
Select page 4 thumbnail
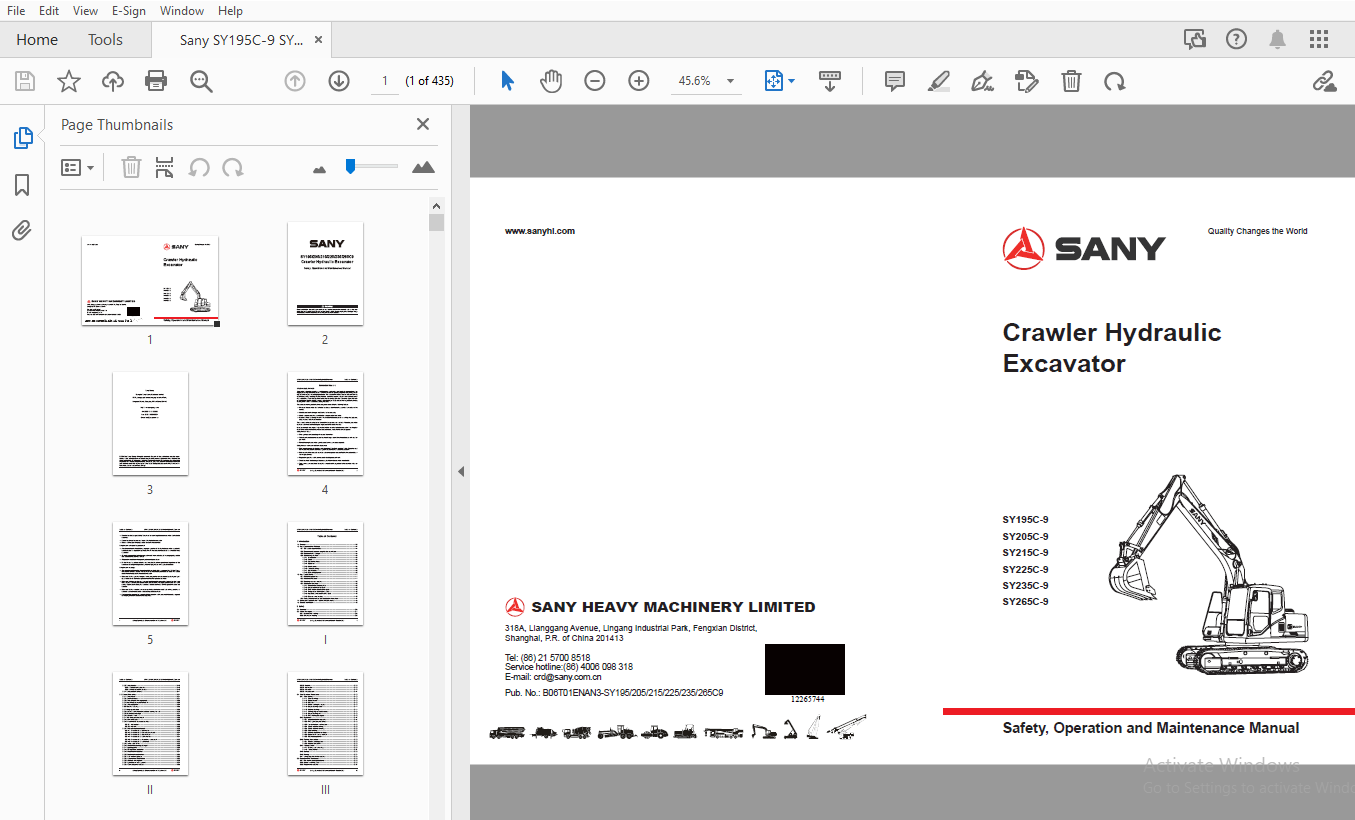click(x=325, y=424)
